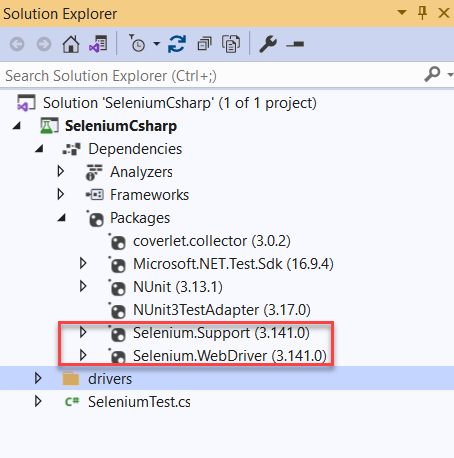Select Frameworks in the tree
This screenshot has width=454, height=458.
click(x=149, y=195)
